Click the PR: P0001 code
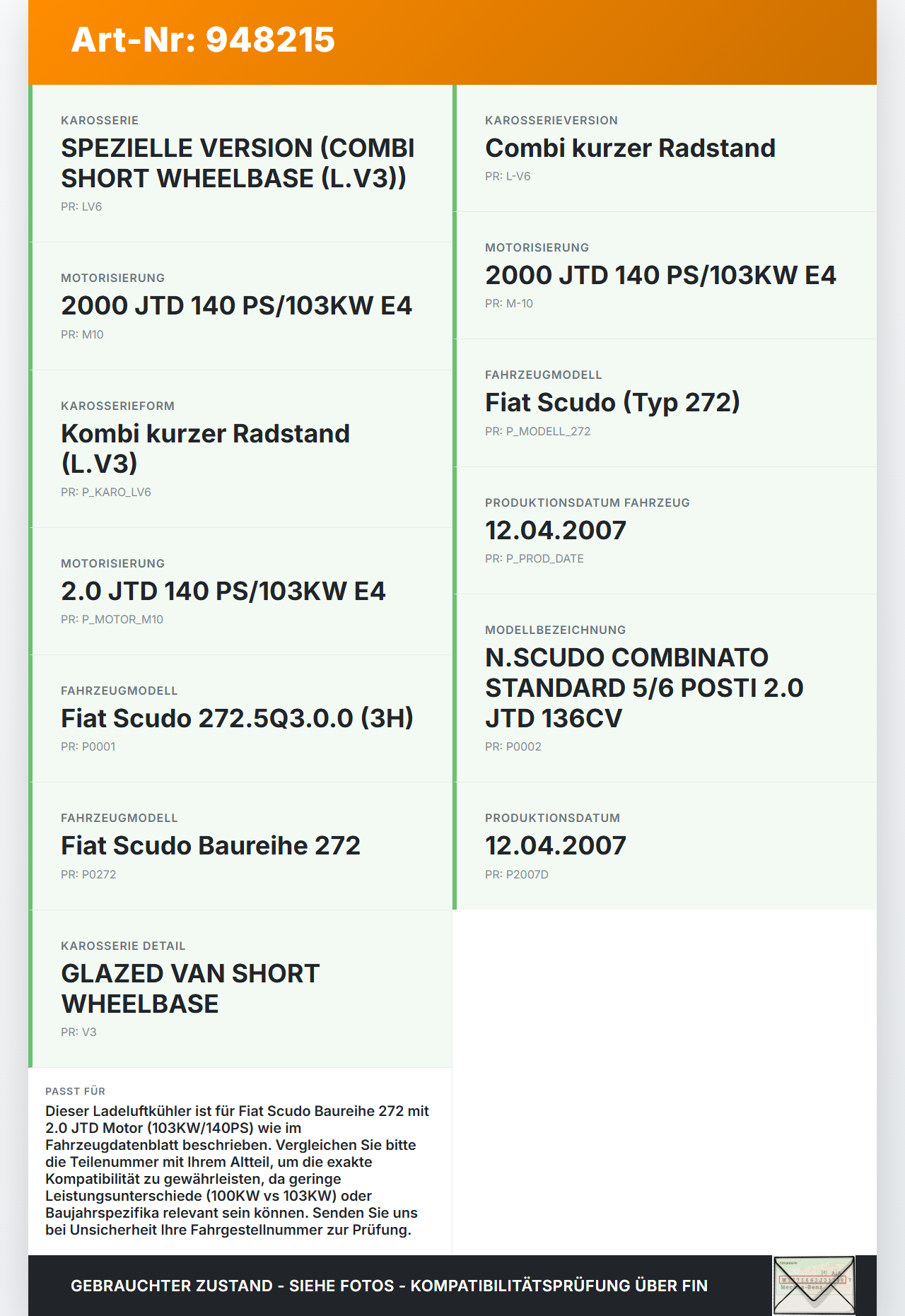 (88, 746)
